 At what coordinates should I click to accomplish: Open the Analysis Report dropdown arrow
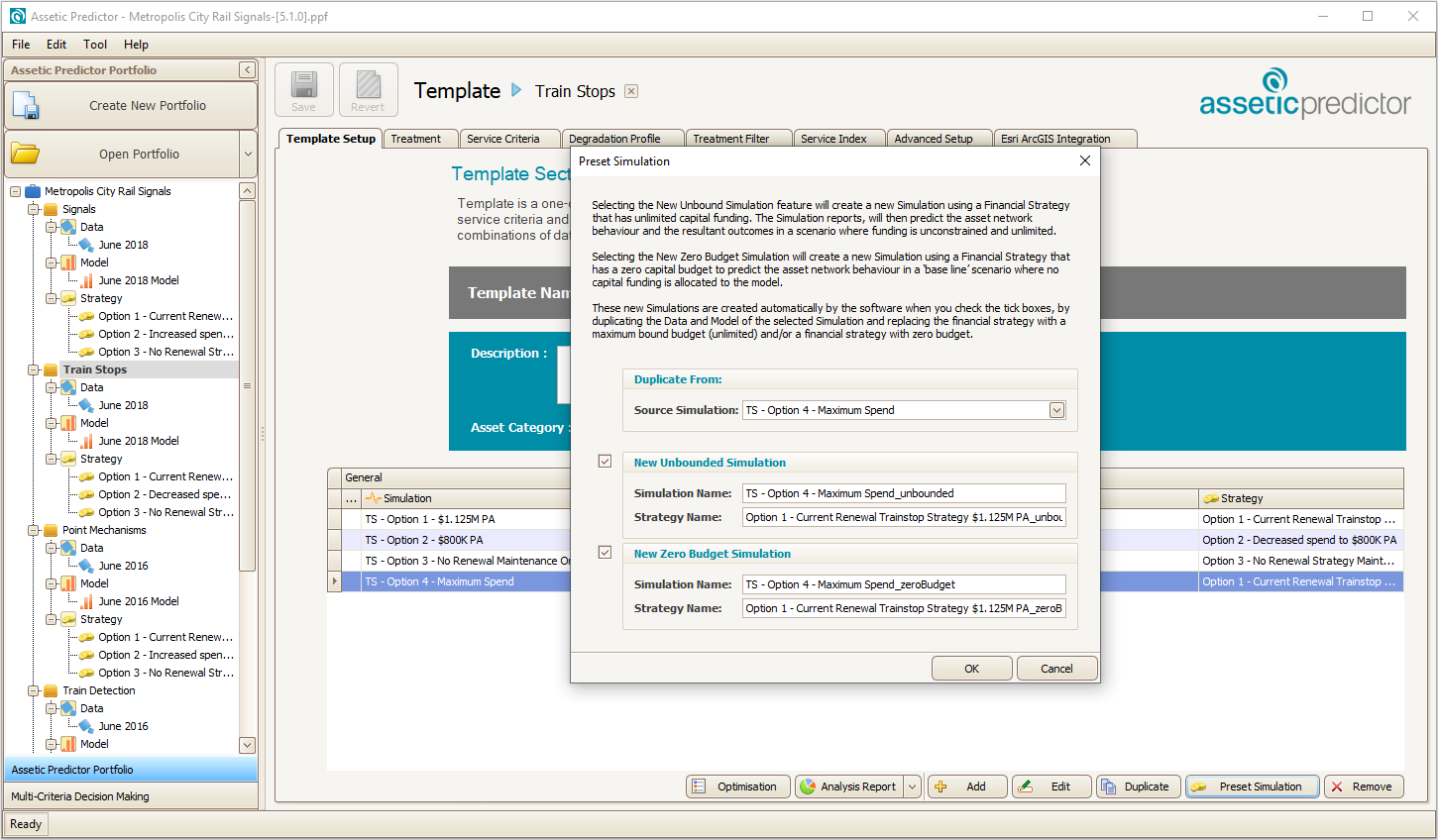912,787
